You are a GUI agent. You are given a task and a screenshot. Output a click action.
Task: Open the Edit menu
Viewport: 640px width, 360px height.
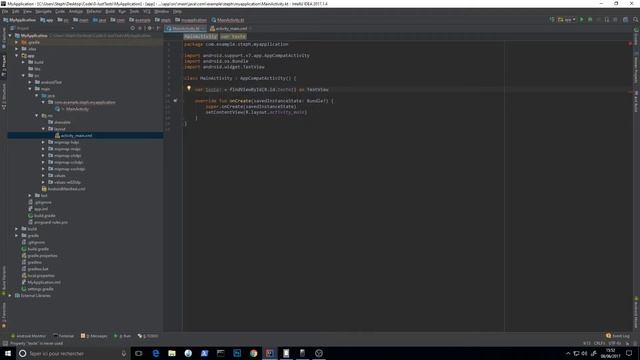click(16, 11)
